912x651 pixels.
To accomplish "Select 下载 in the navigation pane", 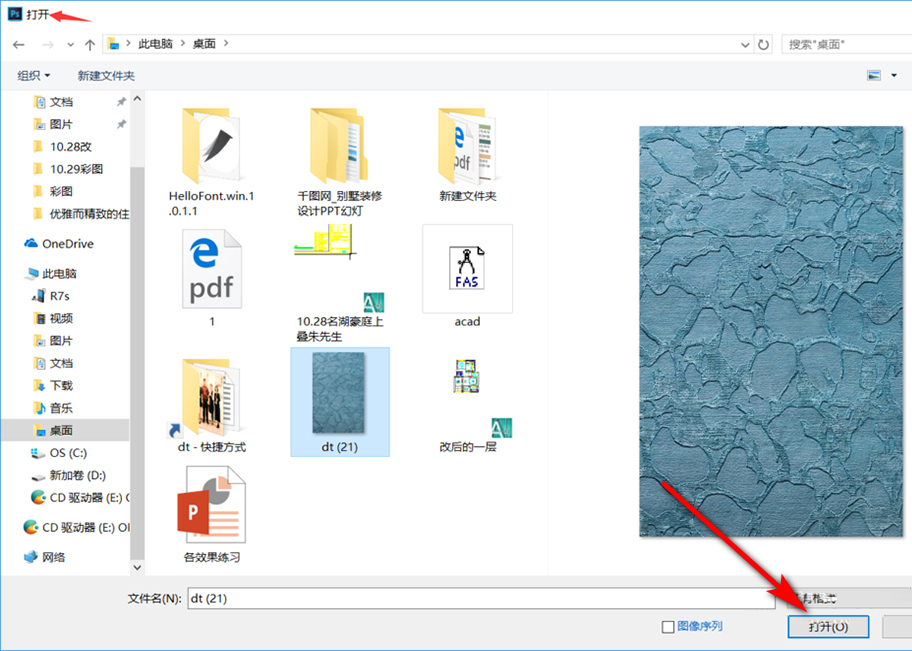I will click(x=61, y=386).
